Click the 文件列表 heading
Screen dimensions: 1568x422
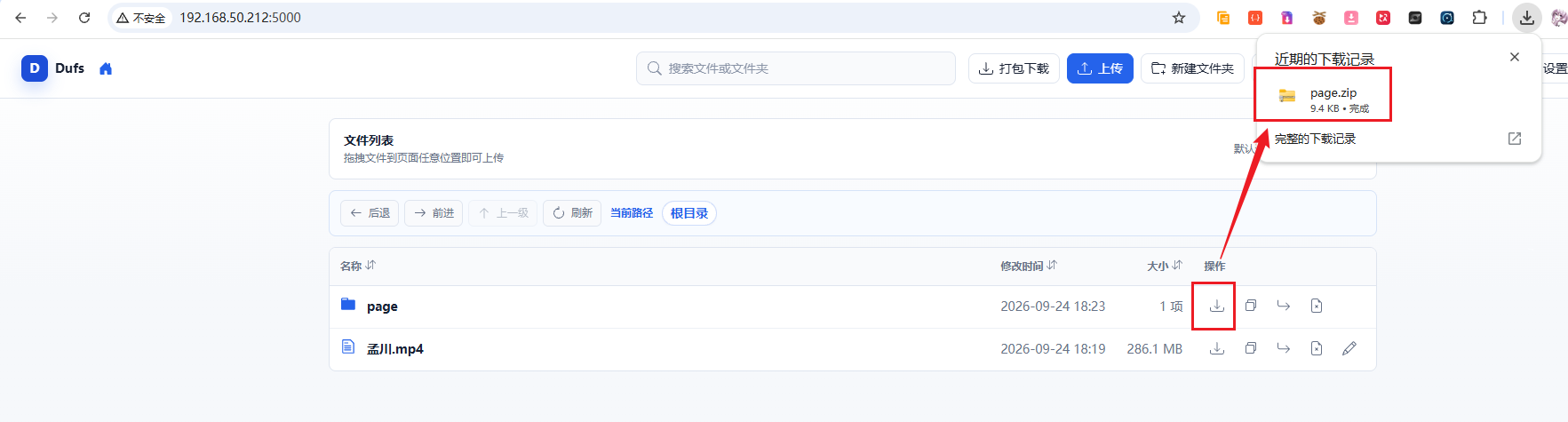point(369,140)
